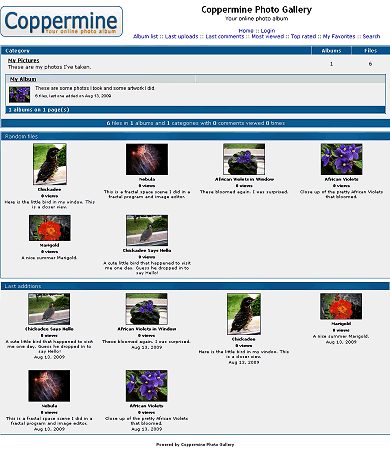Open African Violets in Window thumbnail in Last additions
The image size is (390, 450).
(x=147, y=309)
